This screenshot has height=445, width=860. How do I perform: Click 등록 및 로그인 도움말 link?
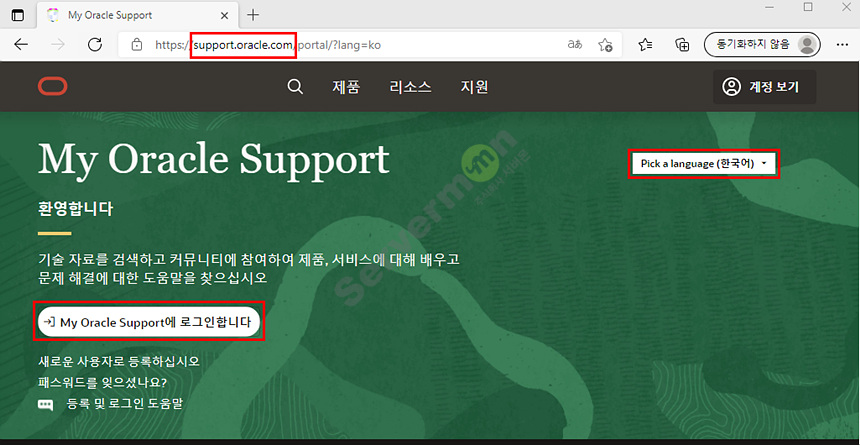[x=124, y=404]
